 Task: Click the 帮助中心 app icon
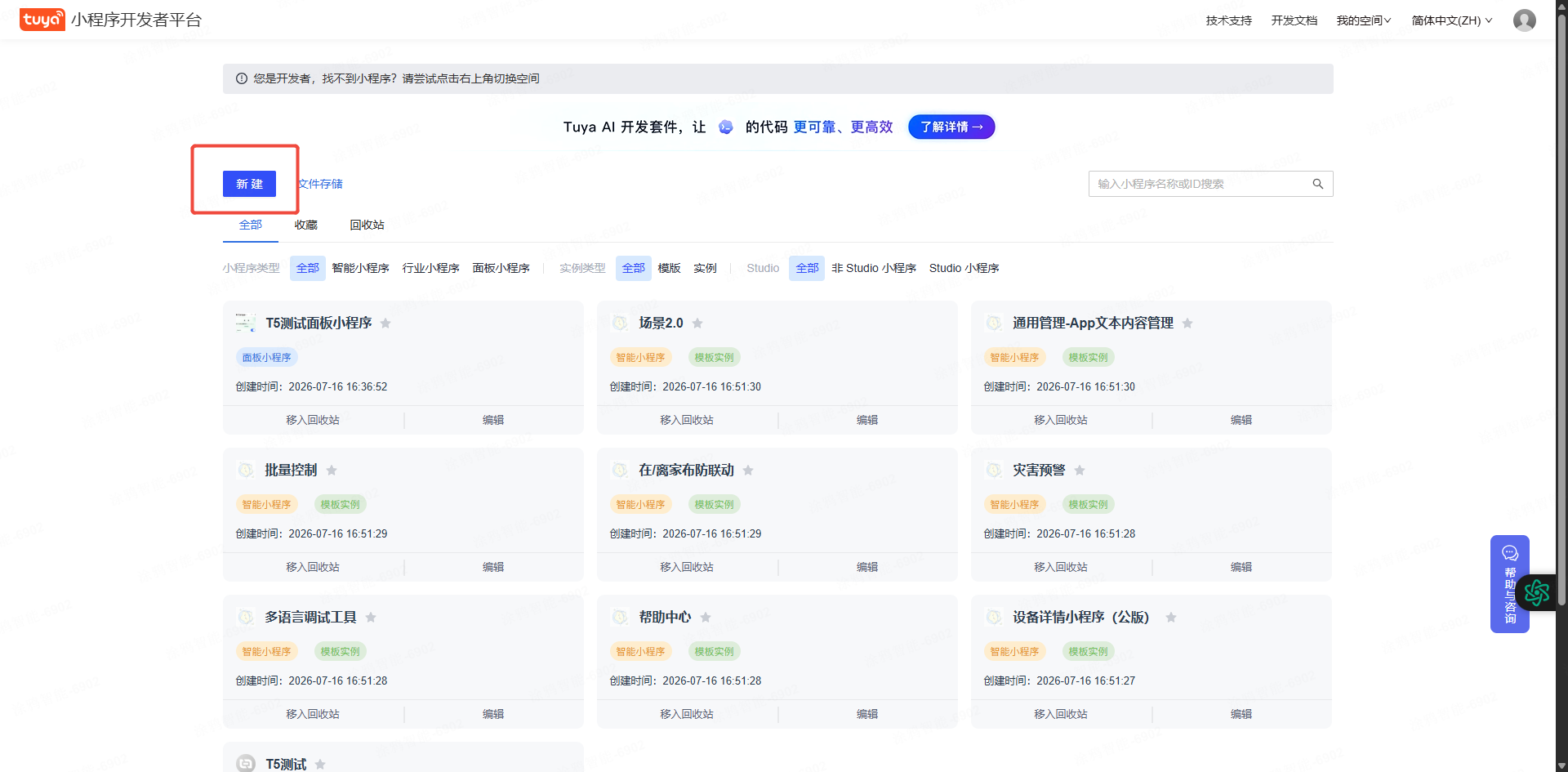click(x=620, y=617)
